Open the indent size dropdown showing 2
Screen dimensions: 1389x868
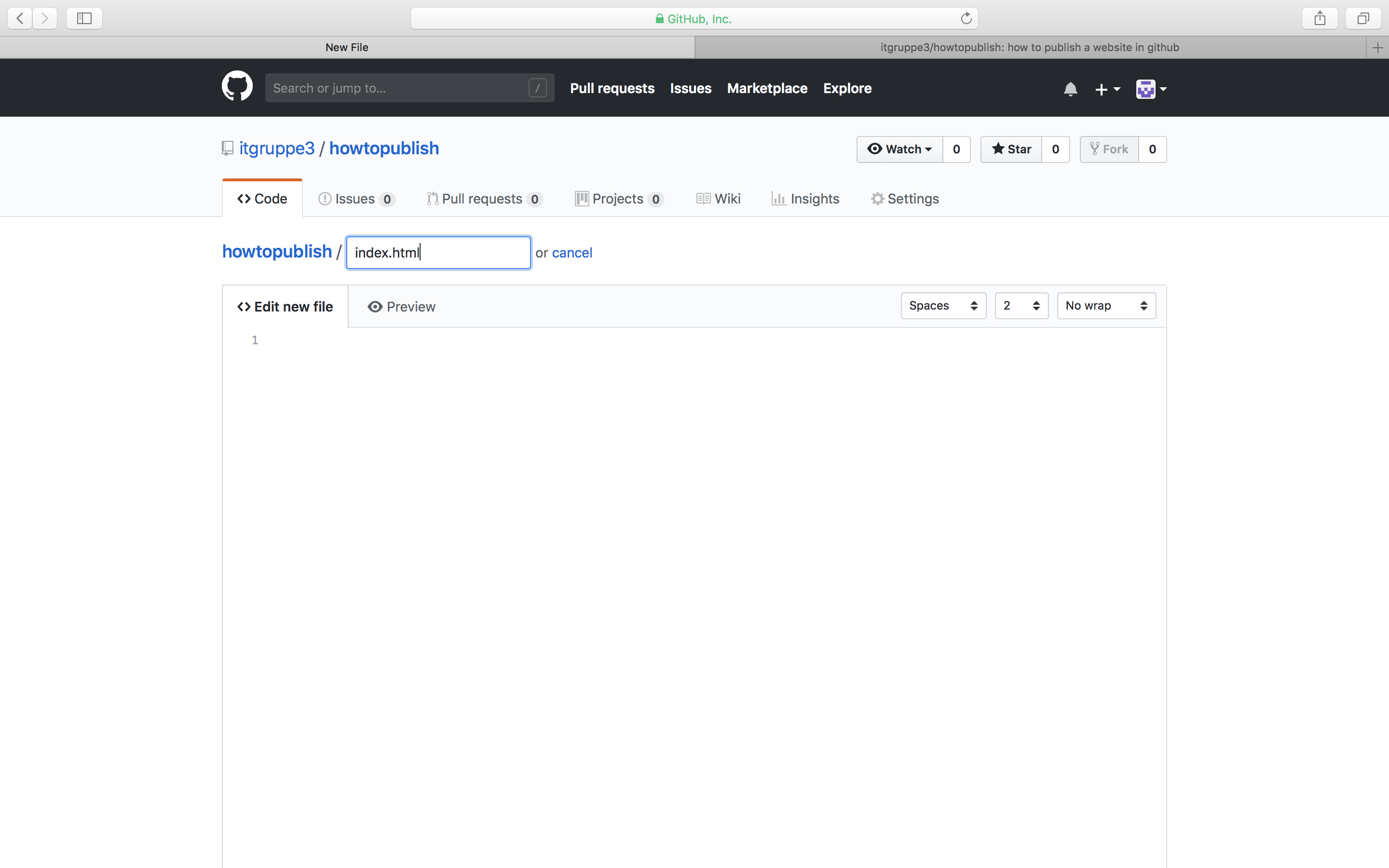coord(1021,305)
